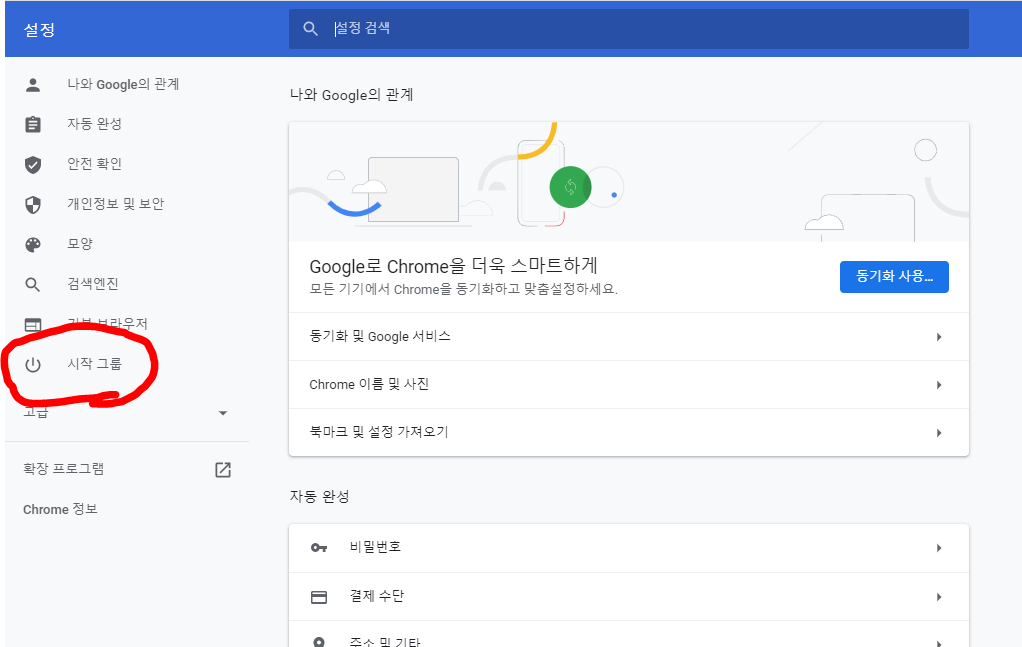Click the 북마크 및 설정 가져오기 text
Screen dimensions: 1022x647
pos(379,431)
